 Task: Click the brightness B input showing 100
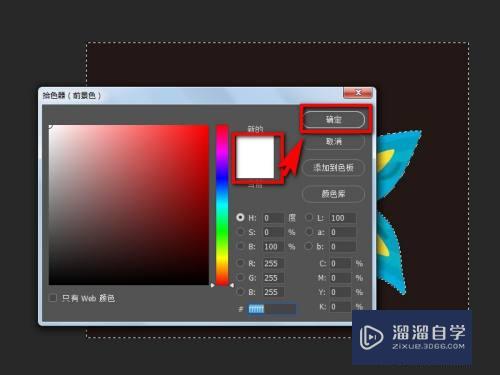tap(273, 247)
